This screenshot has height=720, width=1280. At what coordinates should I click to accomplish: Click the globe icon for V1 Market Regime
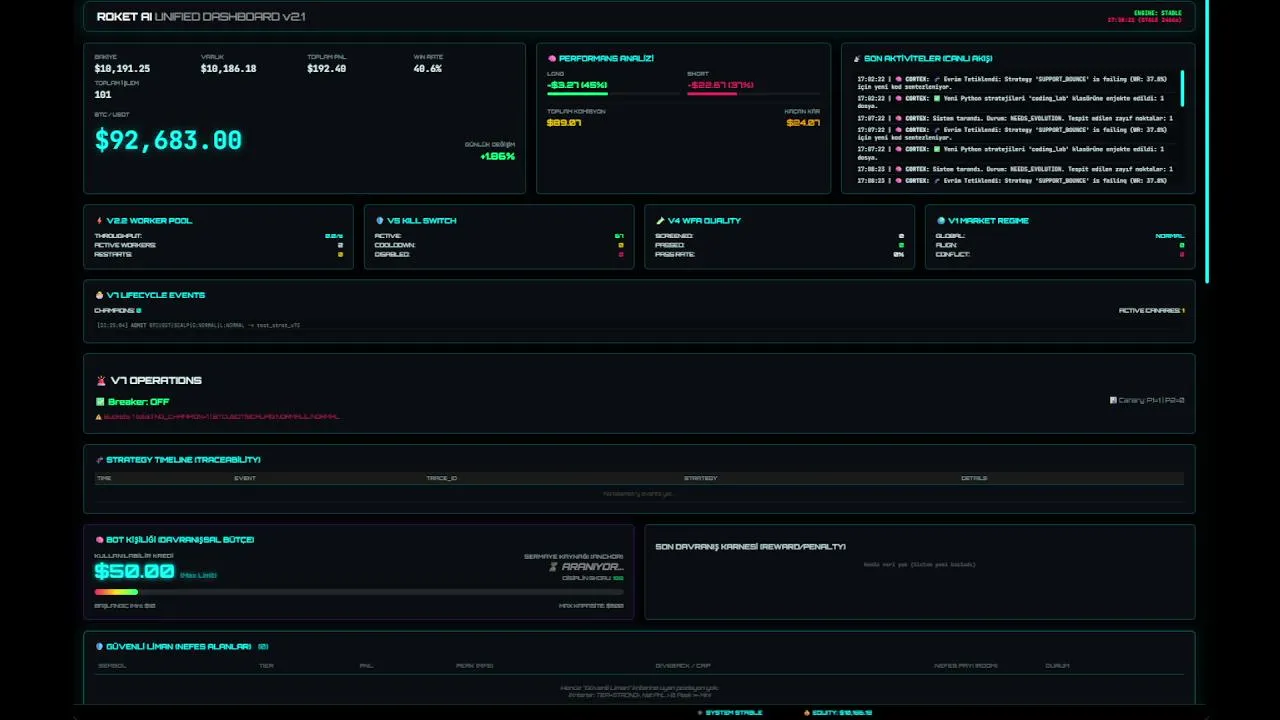point(941,221)
